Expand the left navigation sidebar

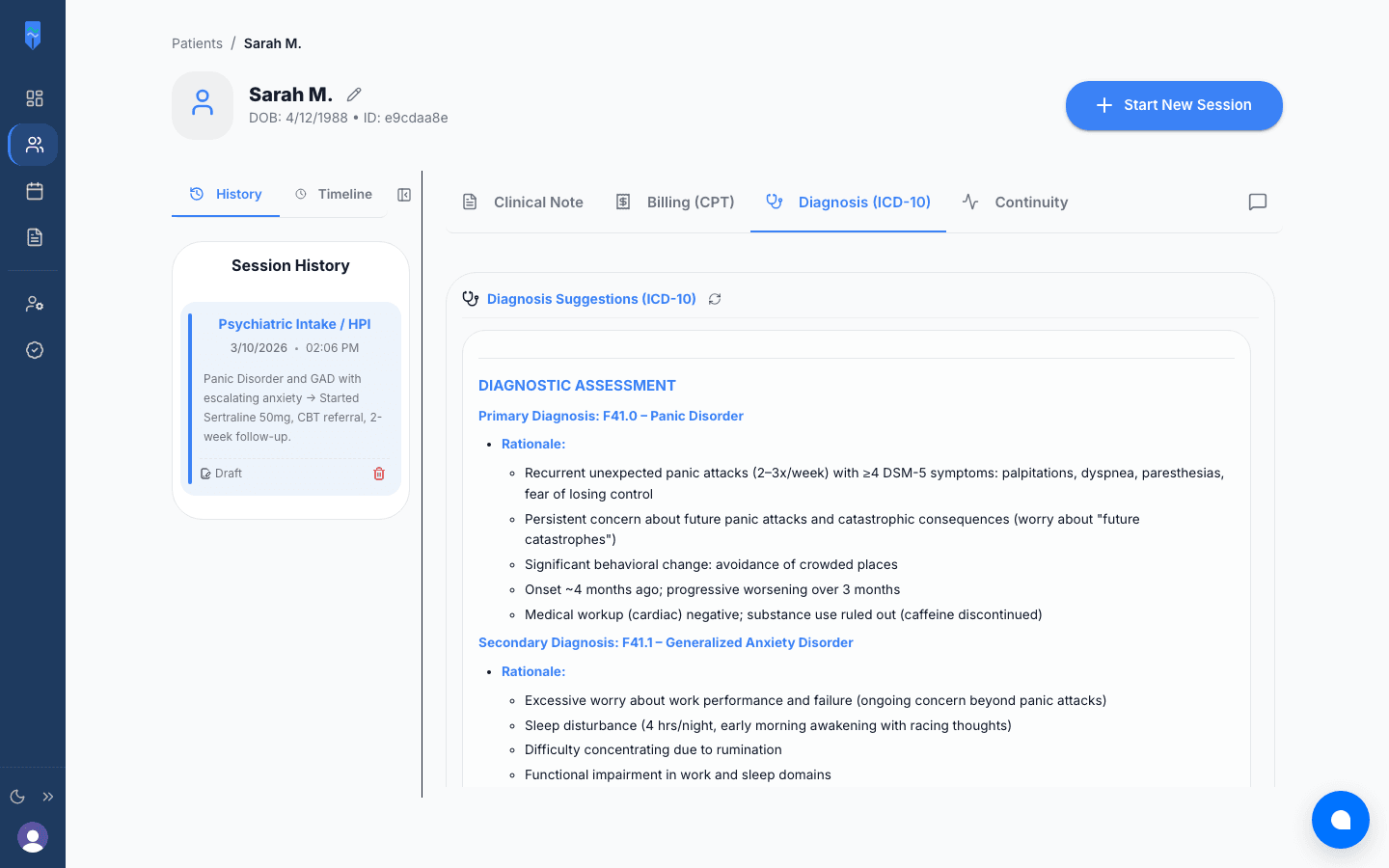(x=48, y=797)
